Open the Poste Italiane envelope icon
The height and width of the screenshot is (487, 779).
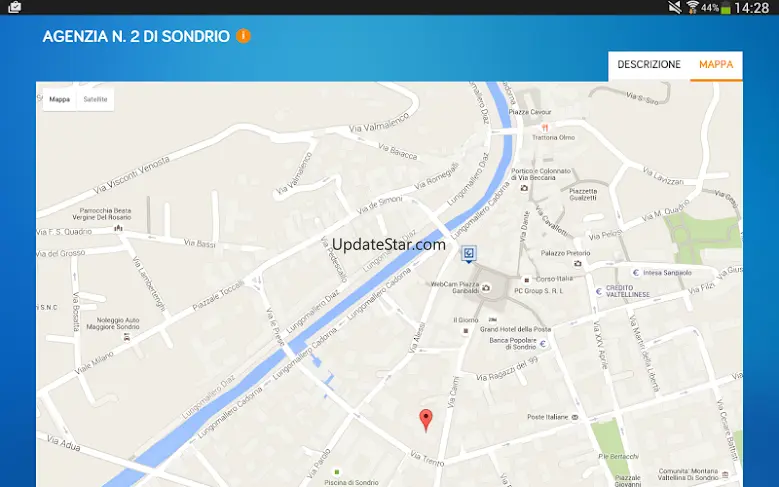575,417
